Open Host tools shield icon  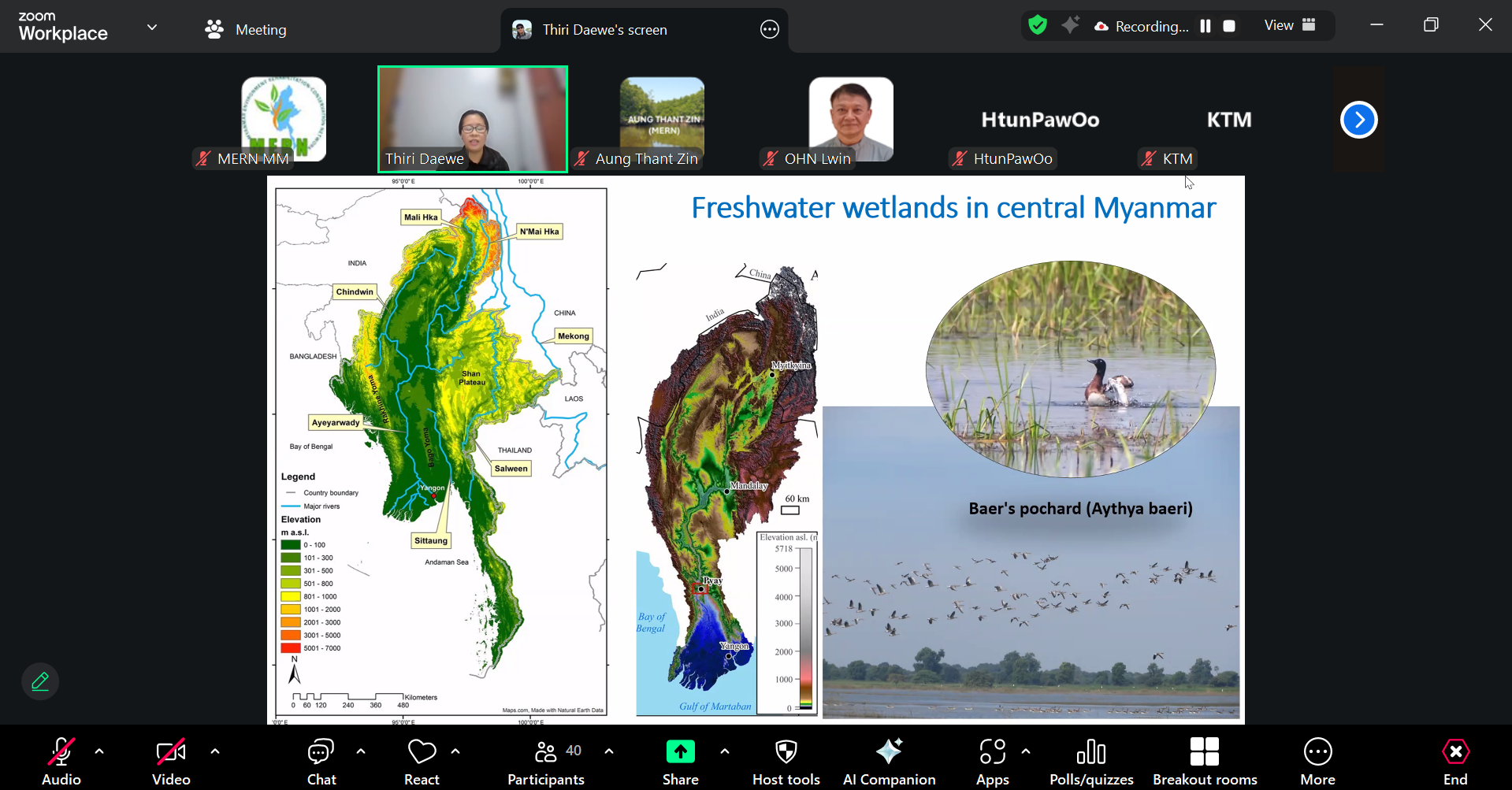pos(786,761)
